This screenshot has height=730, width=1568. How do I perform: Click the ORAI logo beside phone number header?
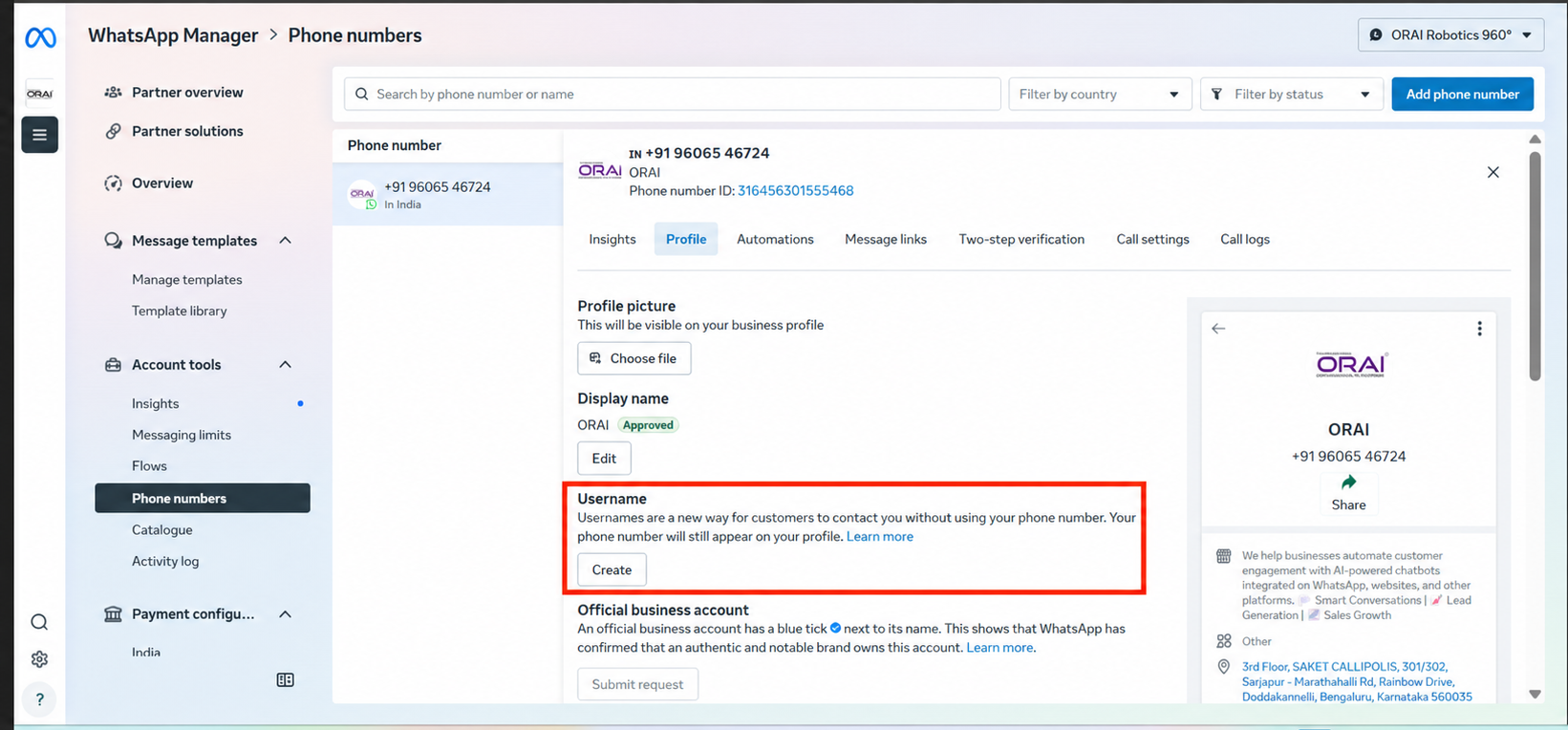[600, 171]
